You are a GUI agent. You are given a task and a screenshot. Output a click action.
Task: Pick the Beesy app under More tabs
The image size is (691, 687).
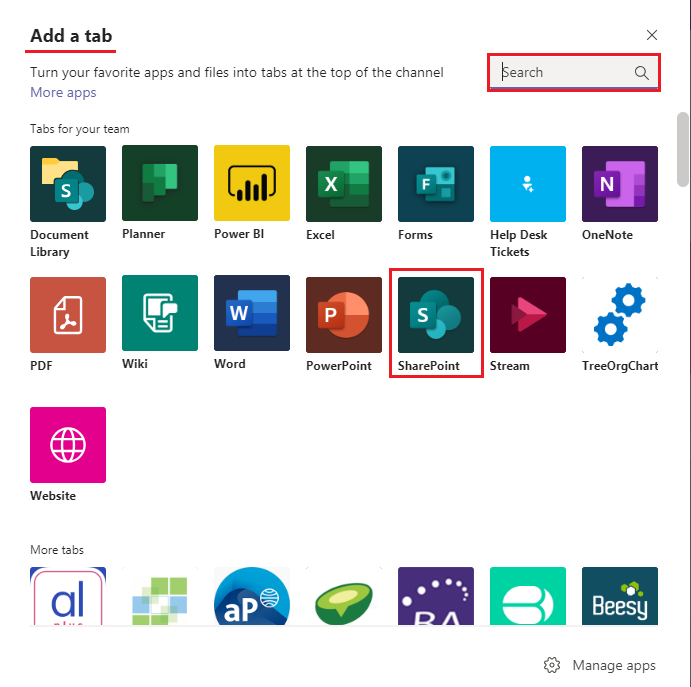[x=620, y=596]
